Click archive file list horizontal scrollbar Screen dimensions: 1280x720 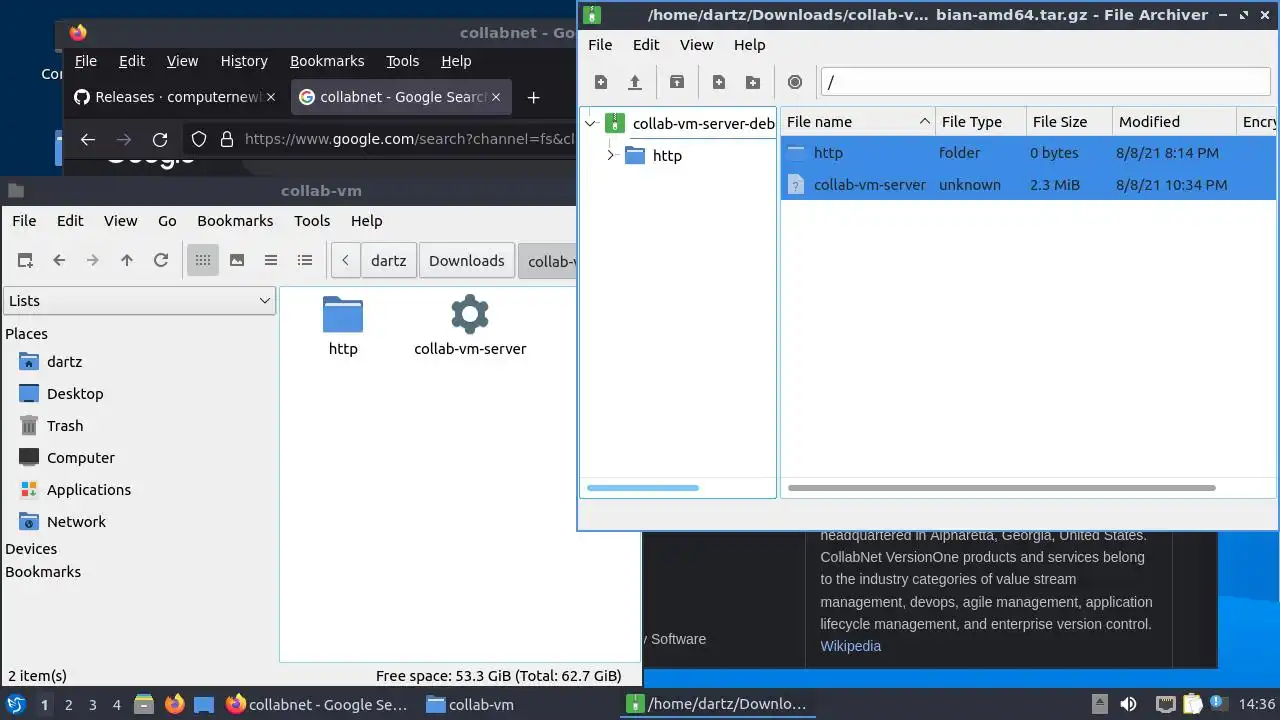[1002, 488]
